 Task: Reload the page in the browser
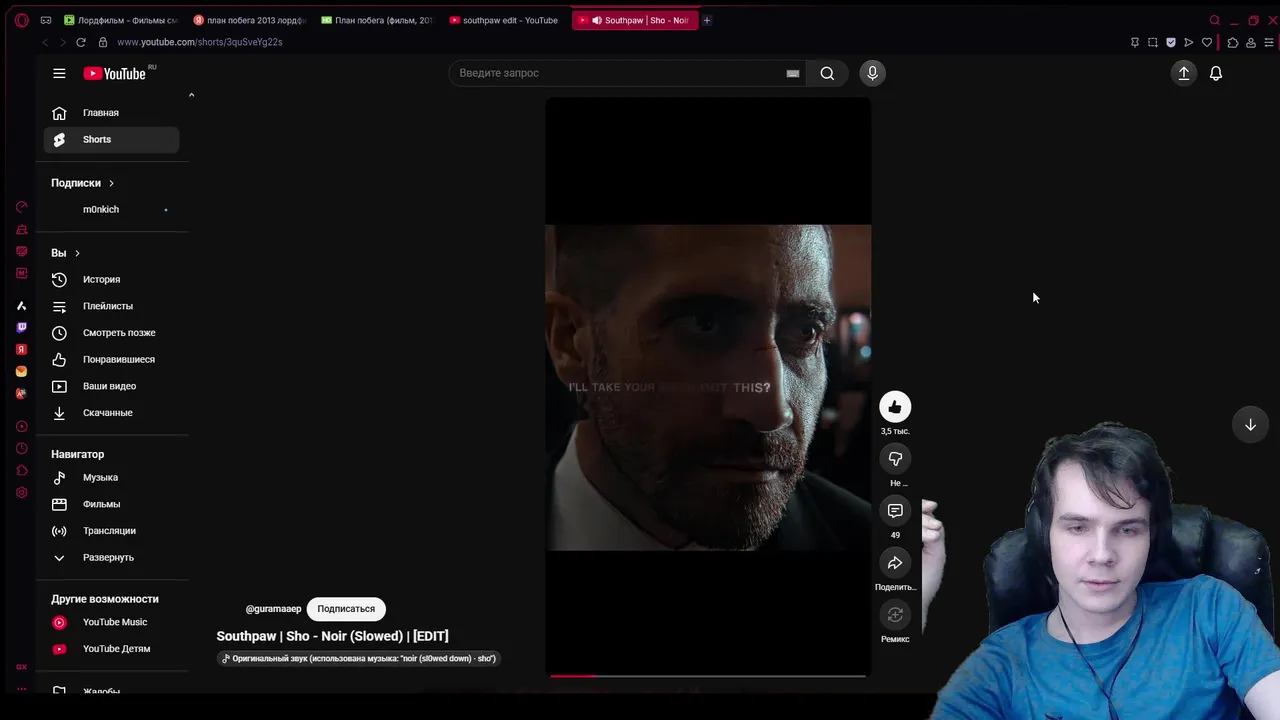pos(81,42)
